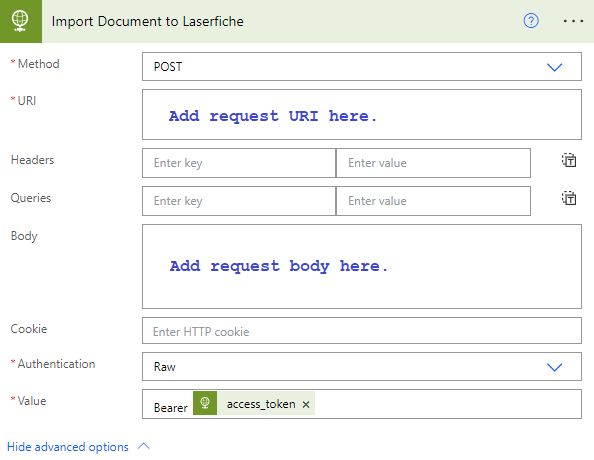Image resolution: width=594 pixels, height=460 pixels.
Task: Click the Queries Enter value field
Action: 433,201
